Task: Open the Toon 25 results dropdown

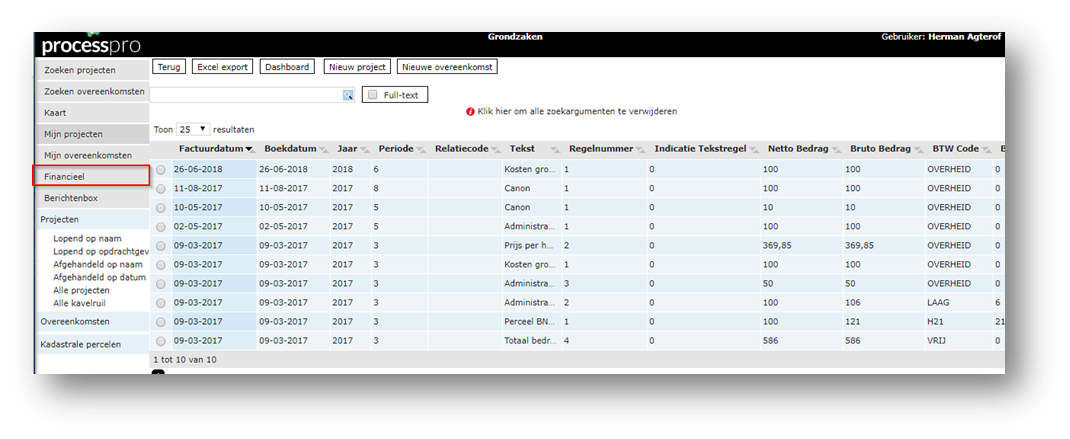Action: point(192,130)
